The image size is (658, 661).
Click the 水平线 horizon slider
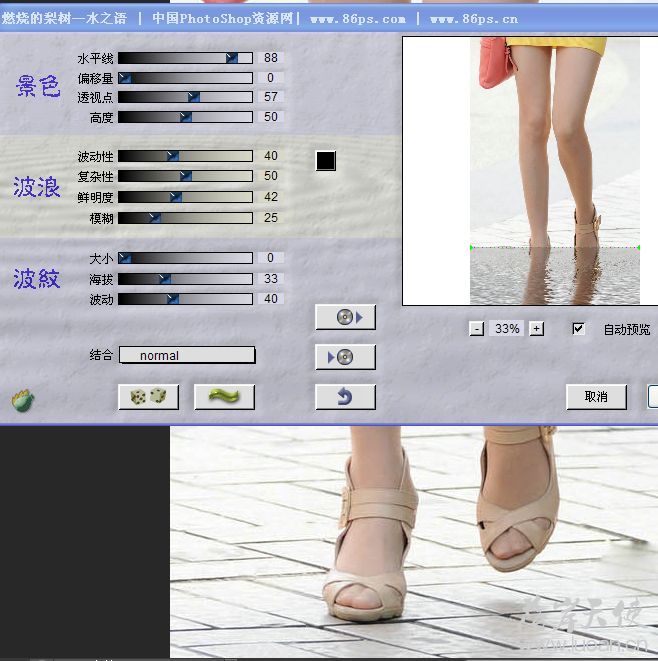(x=185, y=58)
